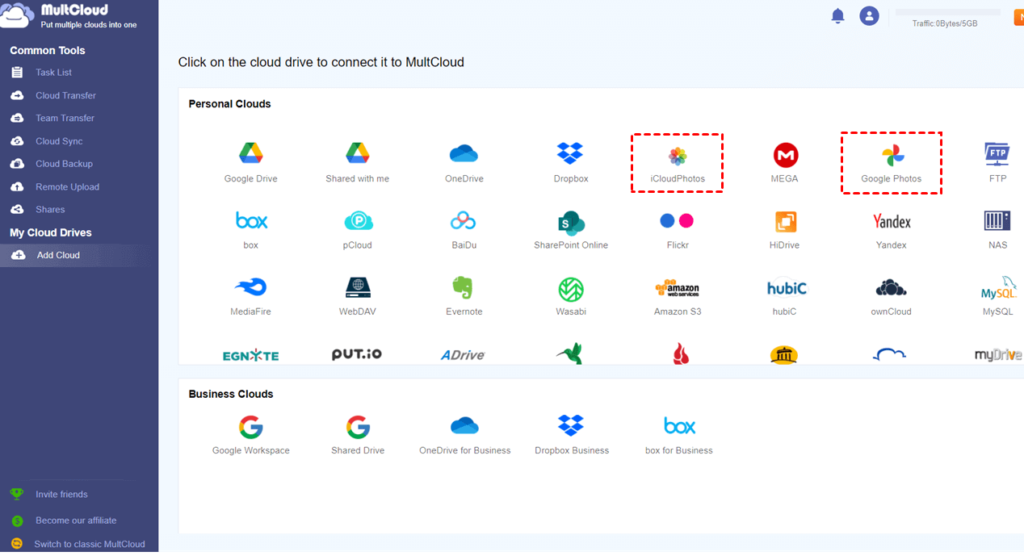The height and width of the screenshot is (556, 1024).
Task: Select the Shared Drive business icon
Action: click(x=358, y=427)
